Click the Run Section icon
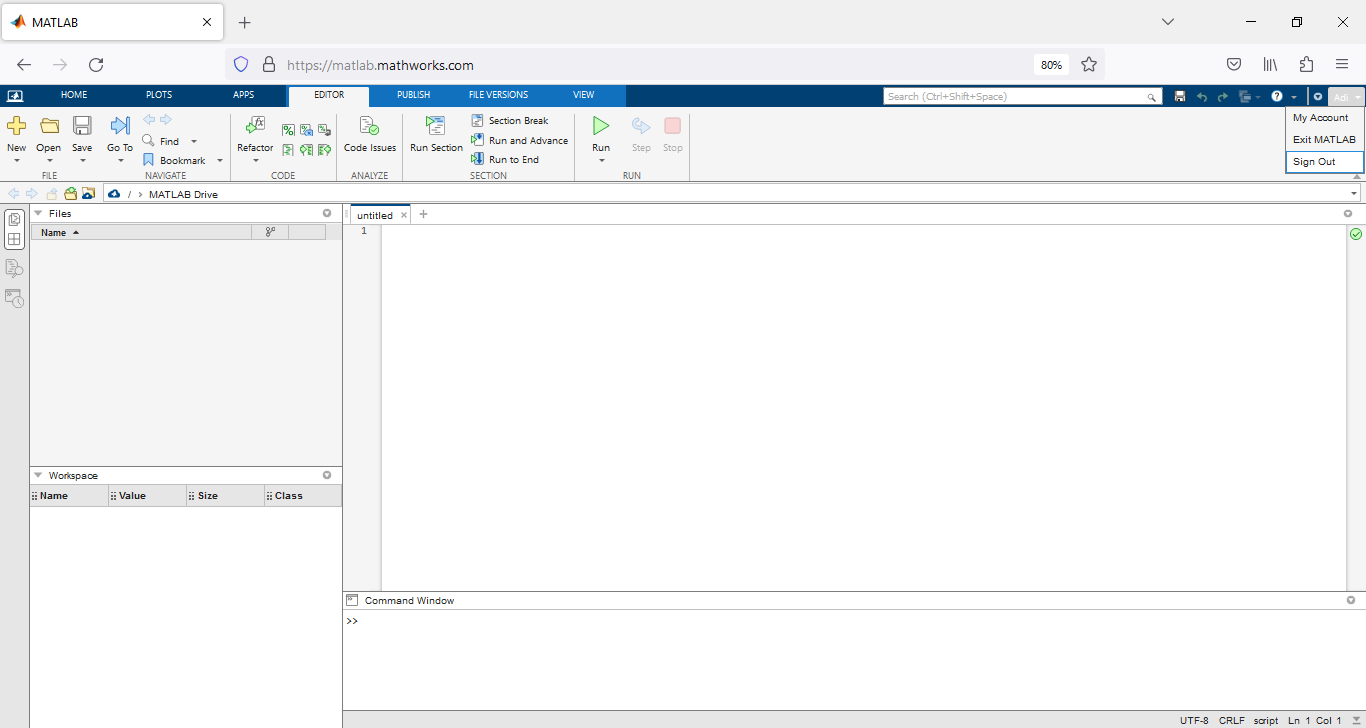The height and width of the screenshot is (728, 1366). point(436,126)
